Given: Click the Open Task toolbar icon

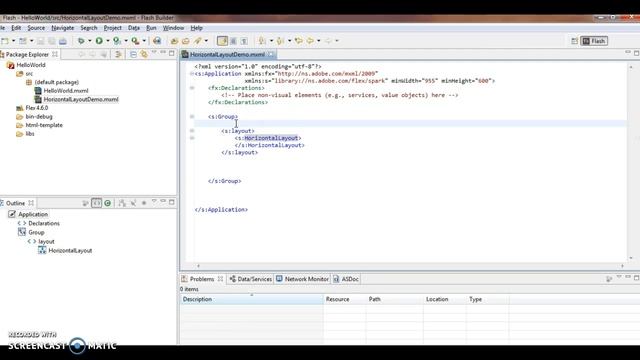Looking at the screenshot, I should (186, 41).
